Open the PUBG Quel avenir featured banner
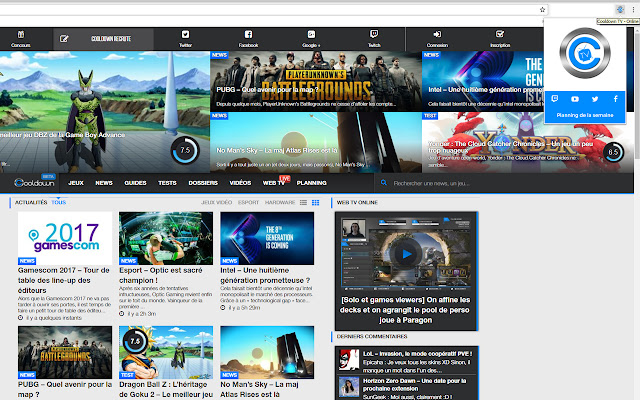Viewport: 640px width, 400px height. (316, 81)
